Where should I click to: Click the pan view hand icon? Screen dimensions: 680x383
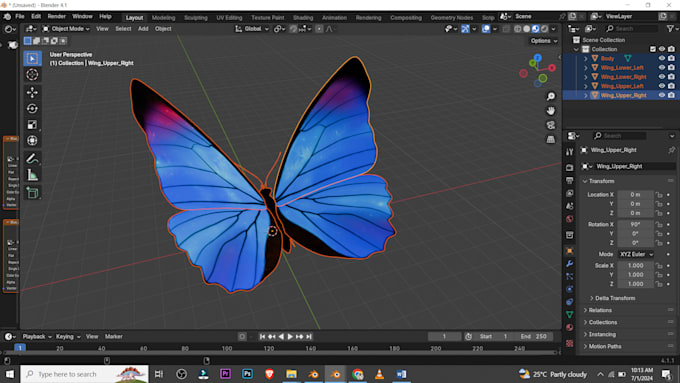pyautogui.click(x=550, y=111)
